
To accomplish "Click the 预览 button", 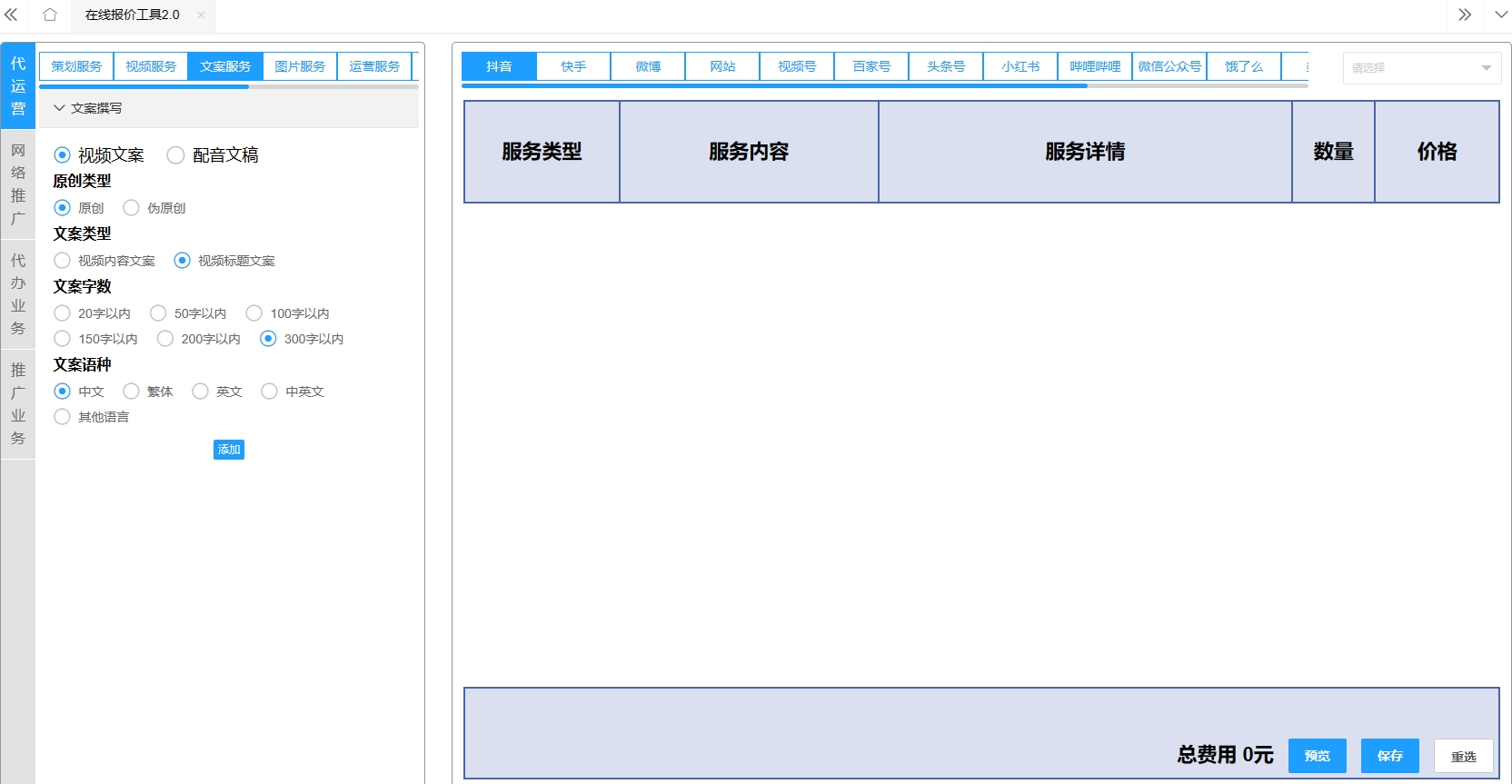I will coord(1317,756).
